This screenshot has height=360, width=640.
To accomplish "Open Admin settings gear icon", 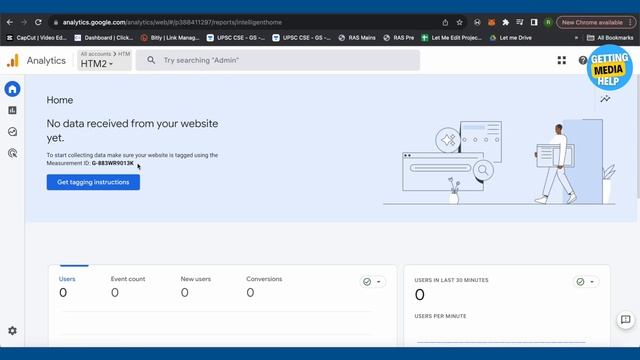I will (12, 331).
